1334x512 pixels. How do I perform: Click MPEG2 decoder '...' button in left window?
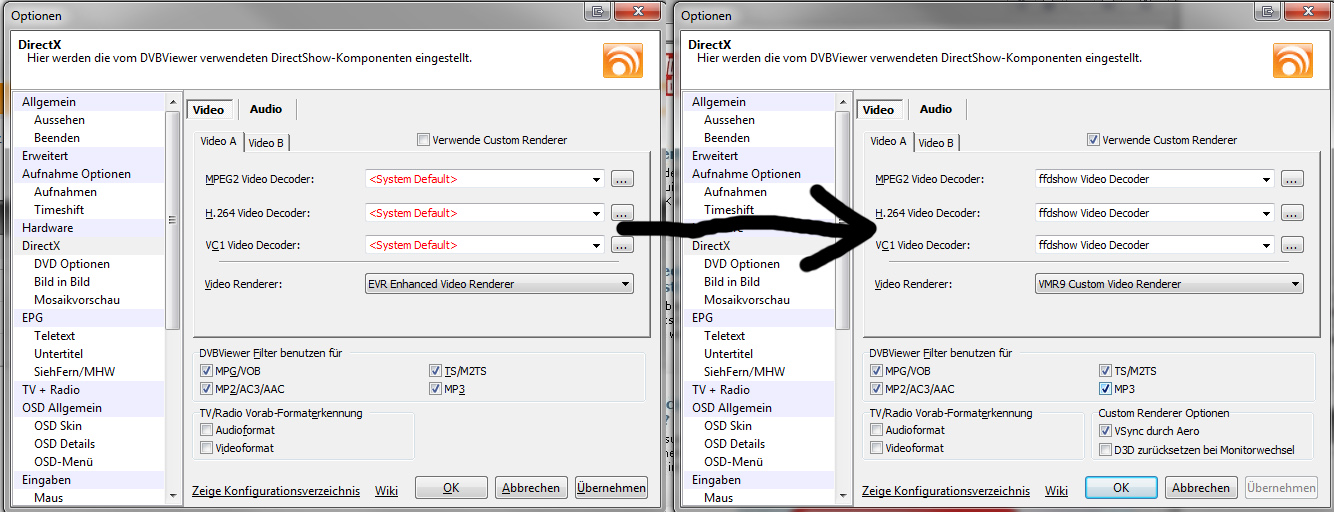tap(623, 180)
